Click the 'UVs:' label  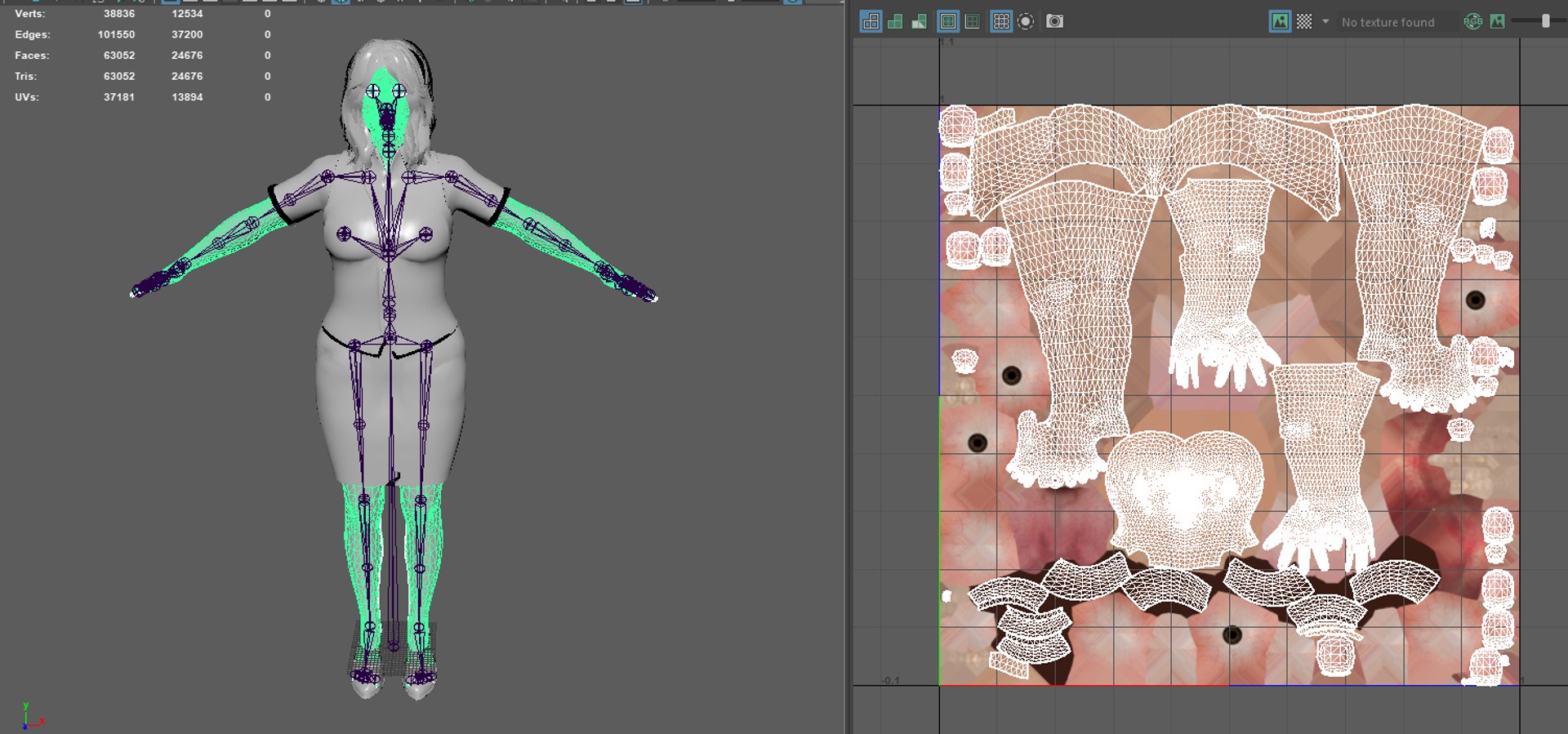point(27,97)
